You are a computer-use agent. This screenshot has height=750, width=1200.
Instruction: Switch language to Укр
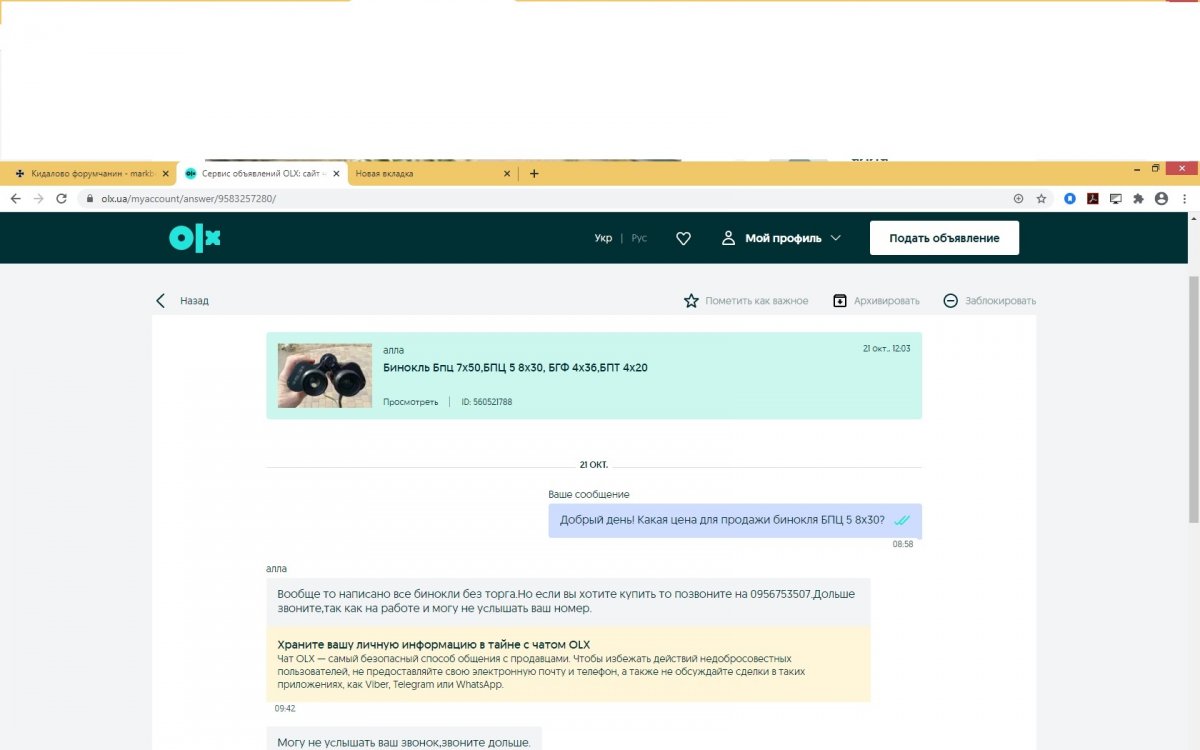[603, 238]
